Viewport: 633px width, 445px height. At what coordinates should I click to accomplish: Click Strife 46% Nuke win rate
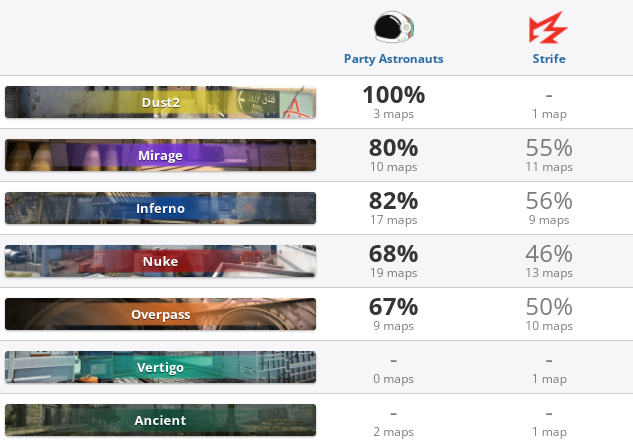click(549, 254)
